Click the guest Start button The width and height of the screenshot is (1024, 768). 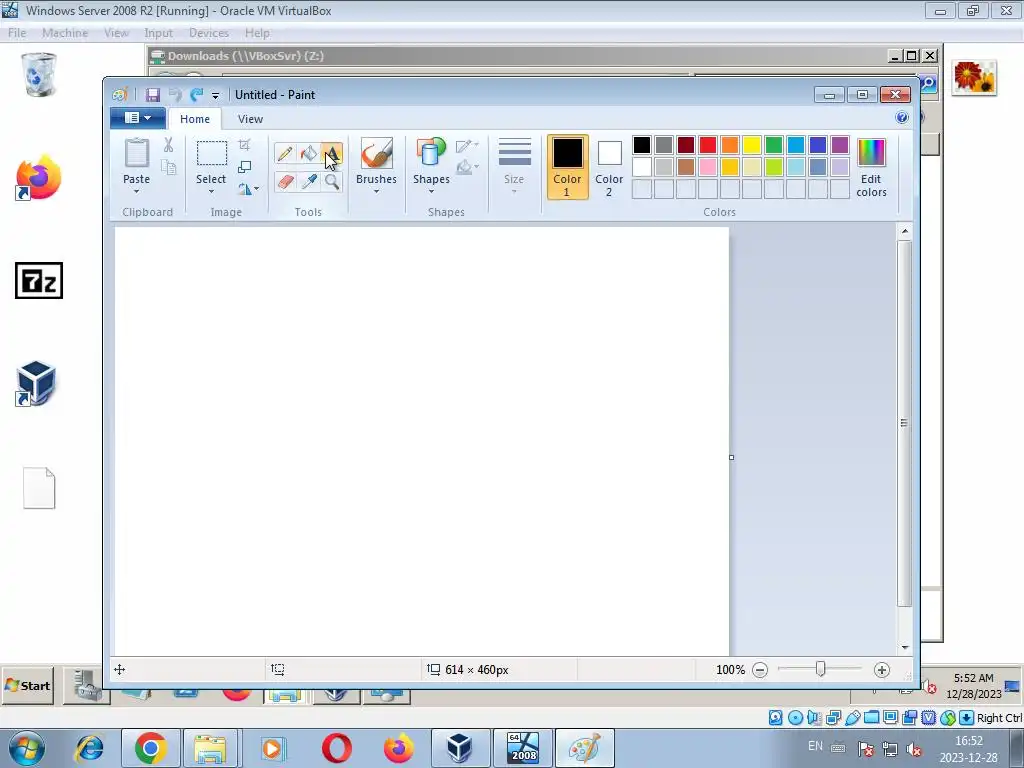27,686
